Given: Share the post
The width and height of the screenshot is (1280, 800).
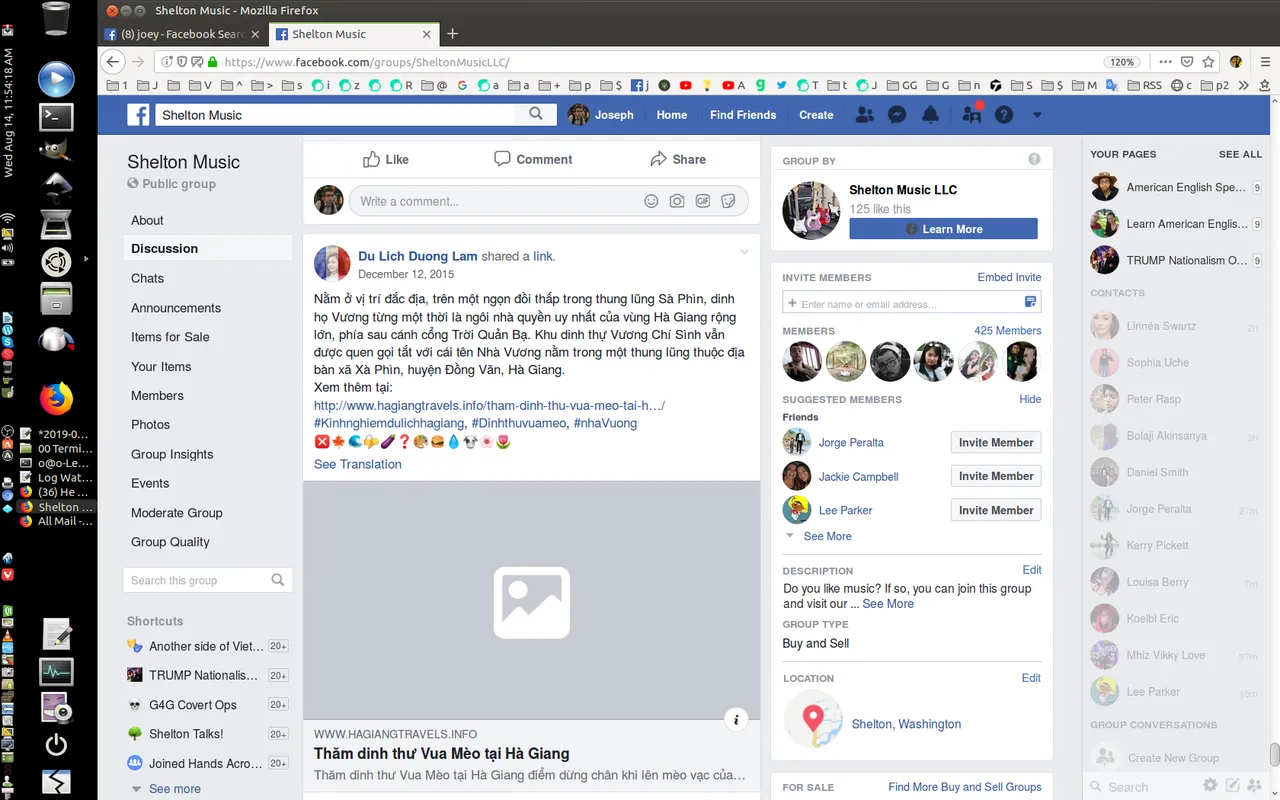Looking at the screenshot, I should click(678, 159).
